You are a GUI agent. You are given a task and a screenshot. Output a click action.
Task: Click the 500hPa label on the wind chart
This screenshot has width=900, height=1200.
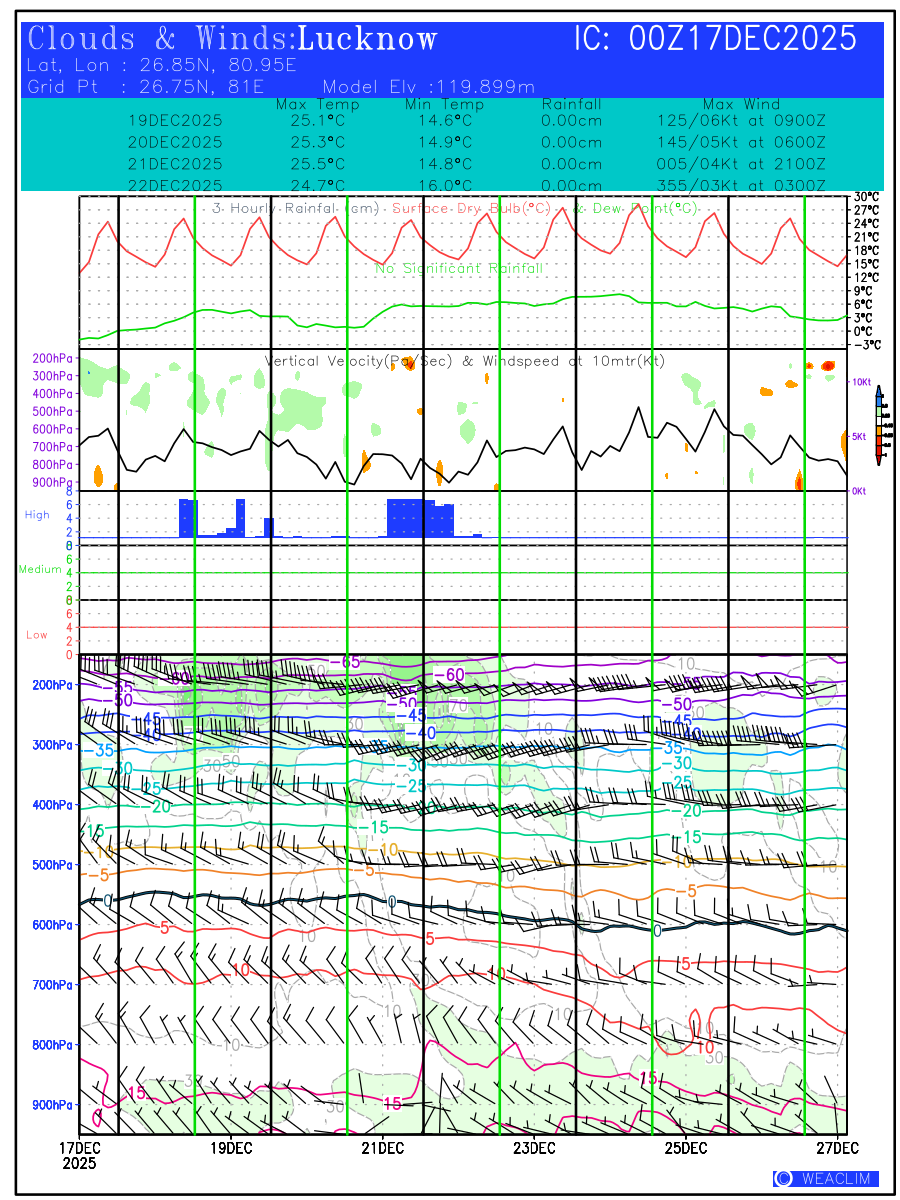[x=54, y=865]
